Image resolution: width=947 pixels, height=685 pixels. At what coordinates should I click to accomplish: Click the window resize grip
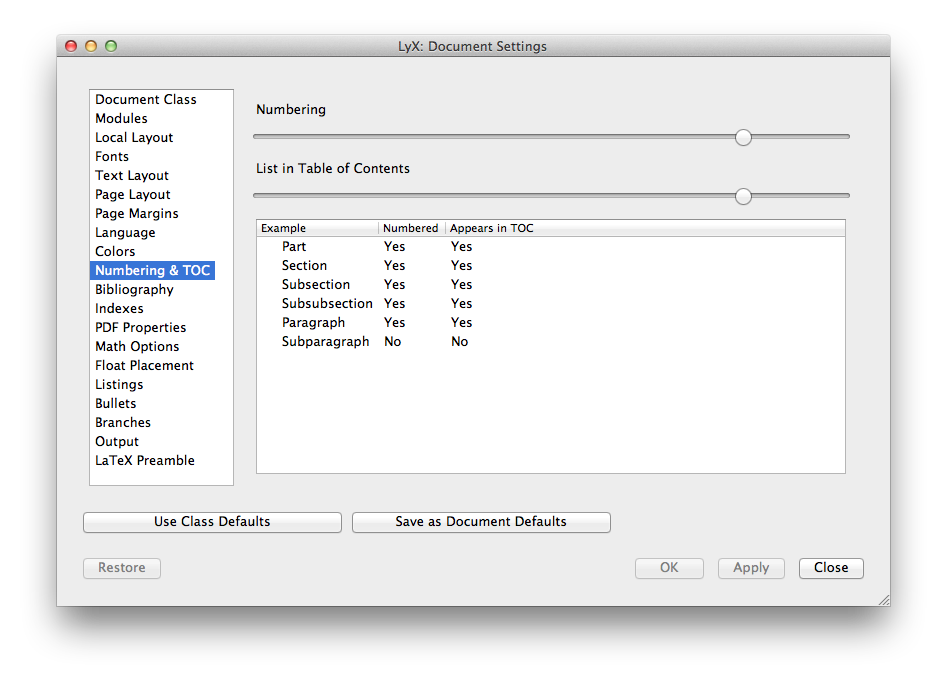(x=884, y=600)
